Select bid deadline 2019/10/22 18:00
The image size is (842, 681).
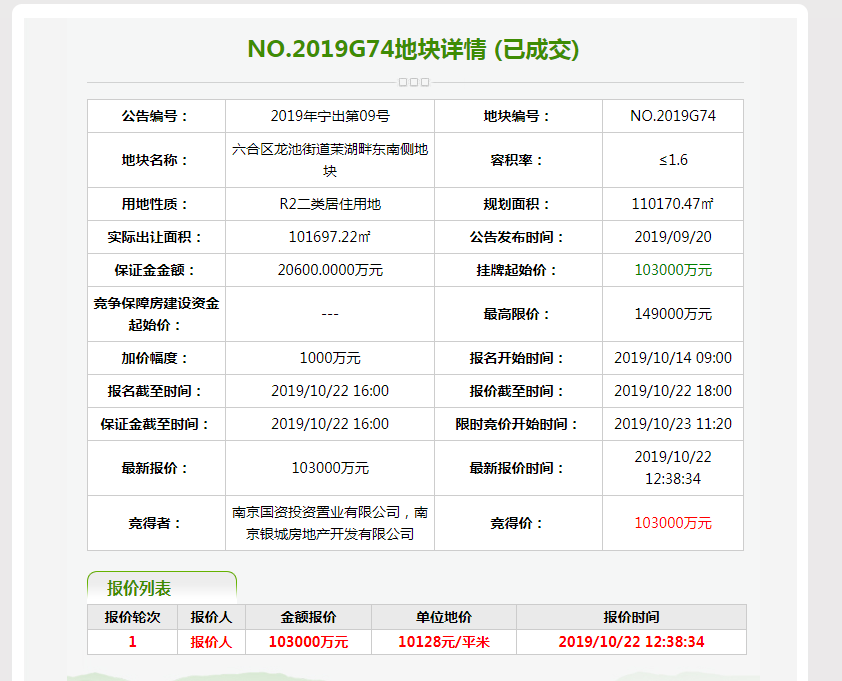[673, 391]
